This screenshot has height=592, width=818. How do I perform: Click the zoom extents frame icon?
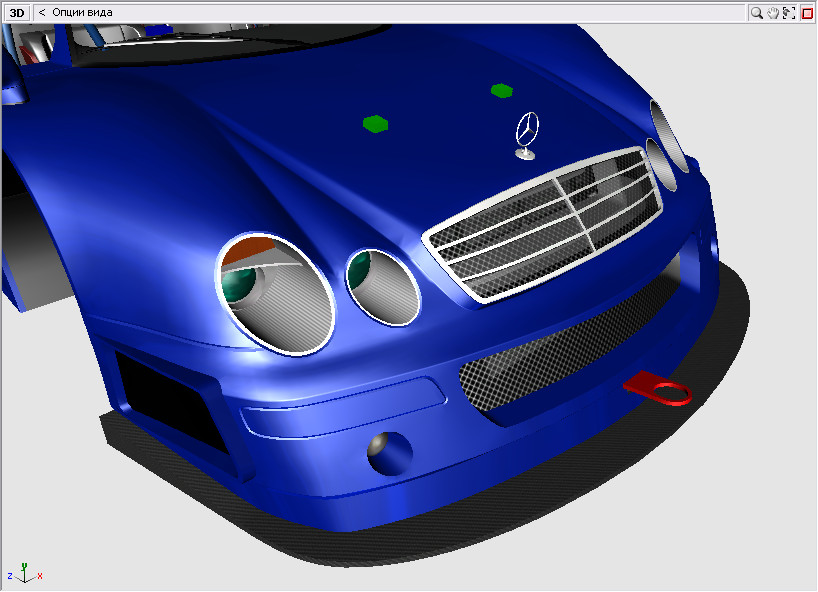pos(789,13)
